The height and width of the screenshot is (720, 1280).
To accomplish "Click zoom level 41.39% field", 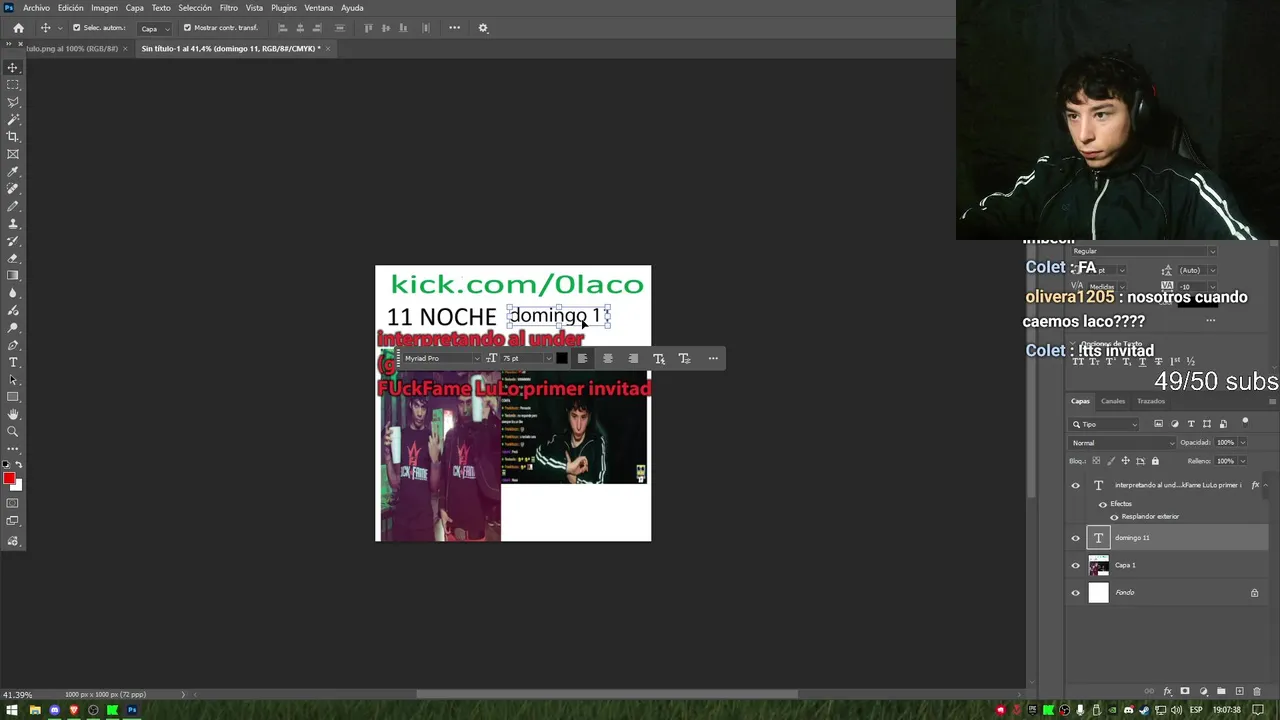I will pyautogui.click(x=18, y=694).
